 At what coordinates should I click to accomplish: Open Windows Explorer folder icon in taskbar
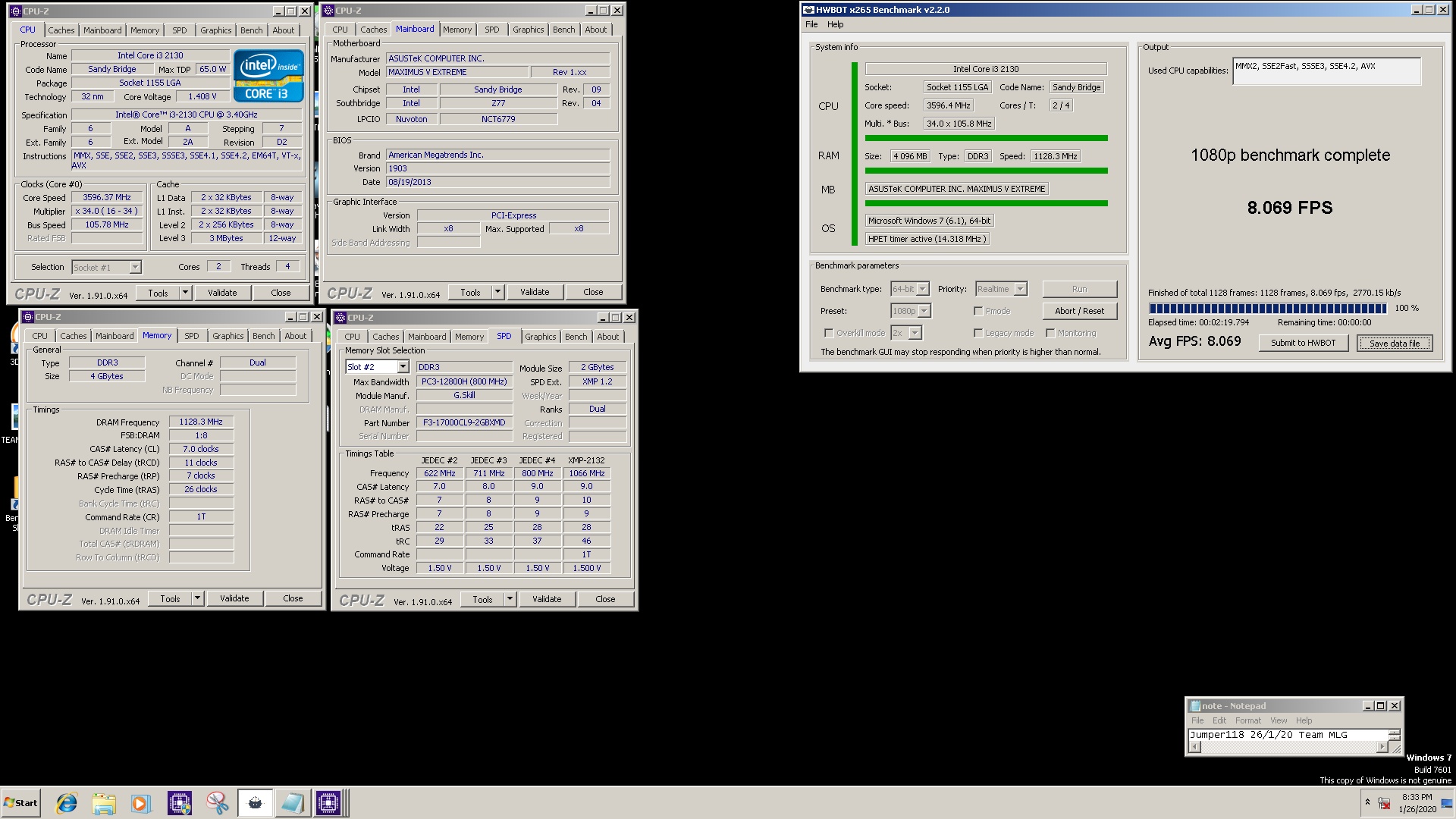click(104, 803)
